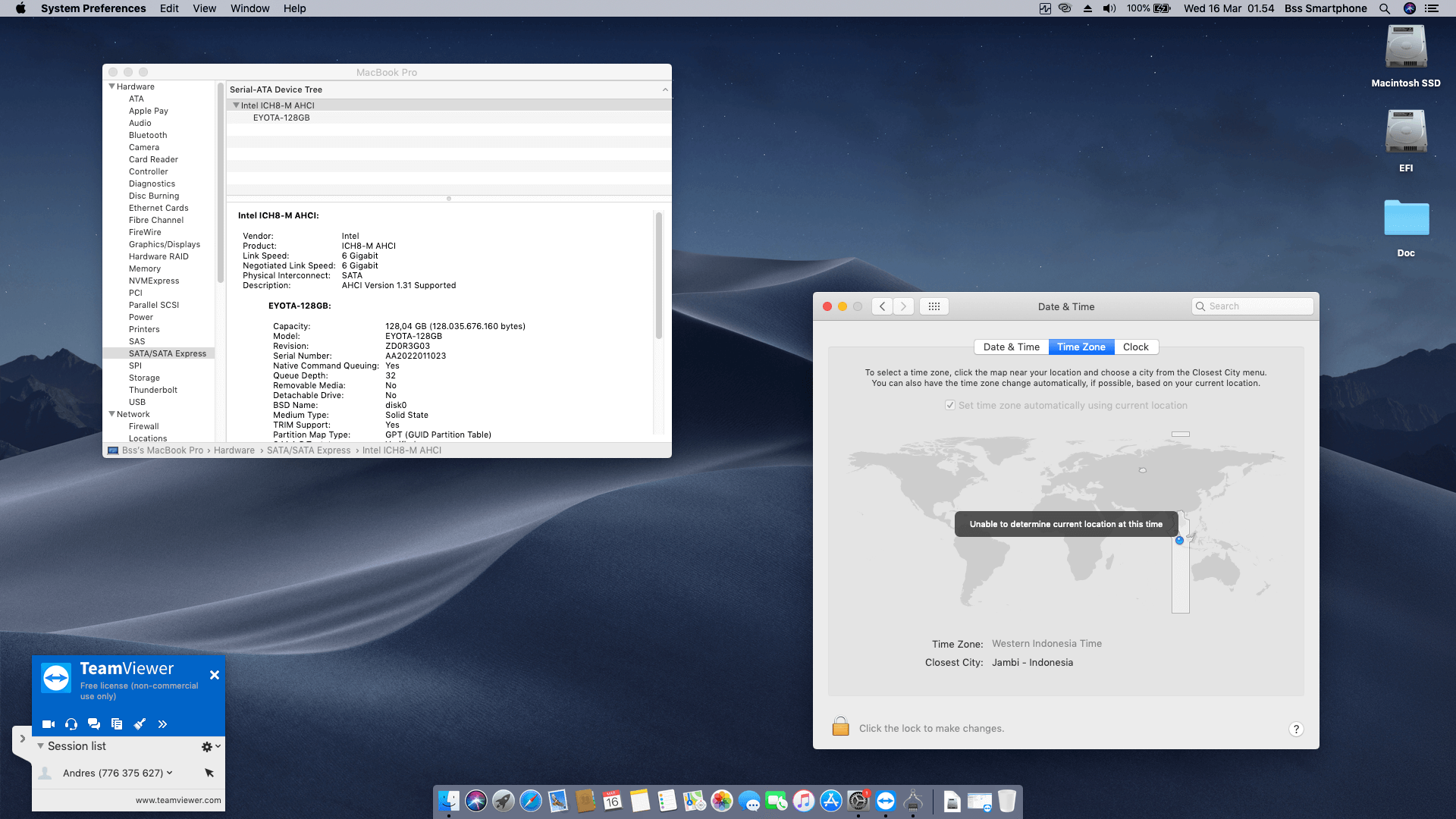Expand Andres (776 375 627) session dropdown
1456x819 pixels.
click(169, 773)
